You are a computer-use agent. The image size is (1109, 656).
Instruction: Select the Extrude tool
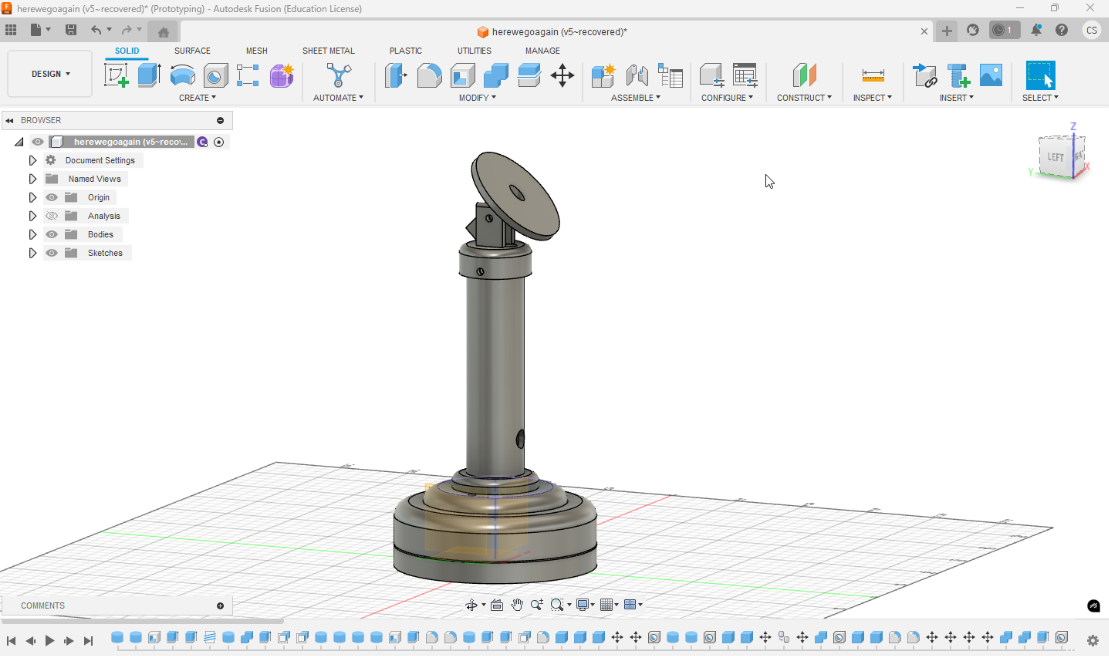[149, 75]
